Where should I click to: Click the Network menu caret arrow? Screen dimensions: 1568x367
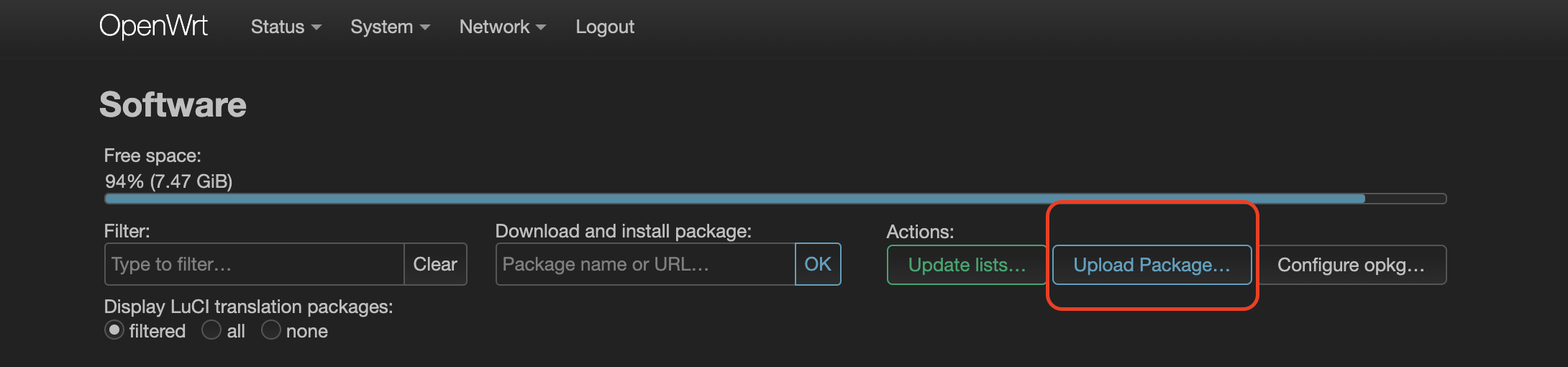(540, 27)
